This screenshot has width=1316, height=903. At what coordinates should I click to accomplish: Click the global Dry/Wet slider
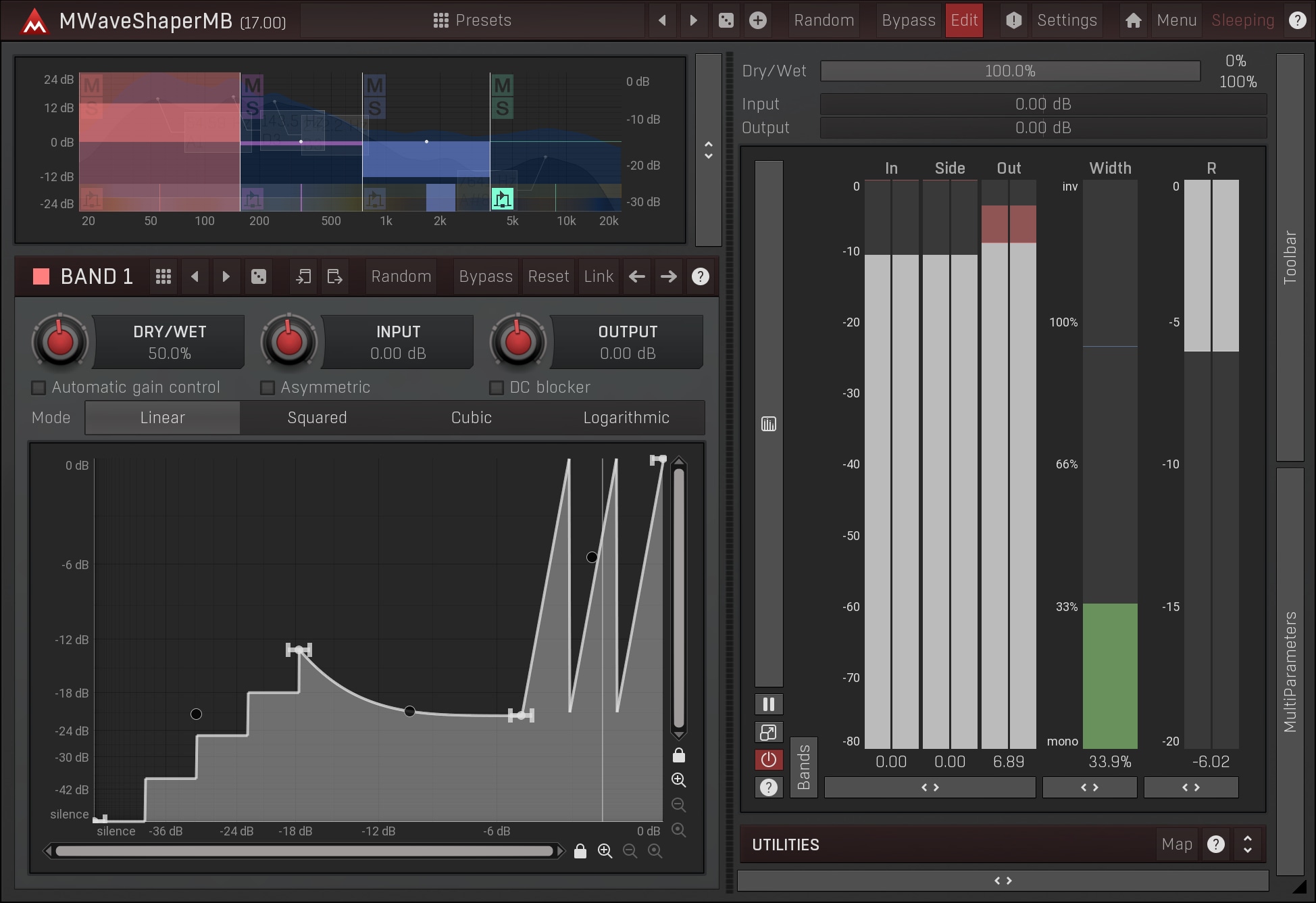[x=1009, y=71]
